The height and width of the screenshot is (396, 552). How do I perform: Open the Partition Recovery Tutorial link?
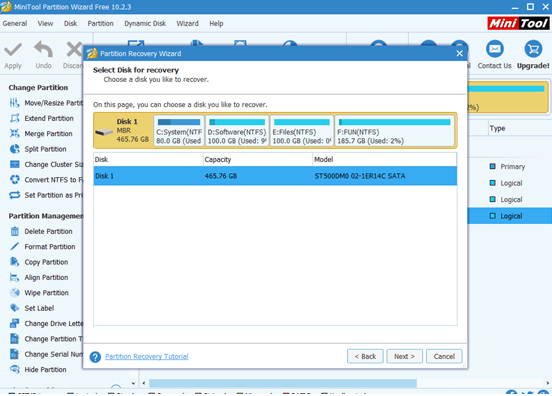point(147,357)
